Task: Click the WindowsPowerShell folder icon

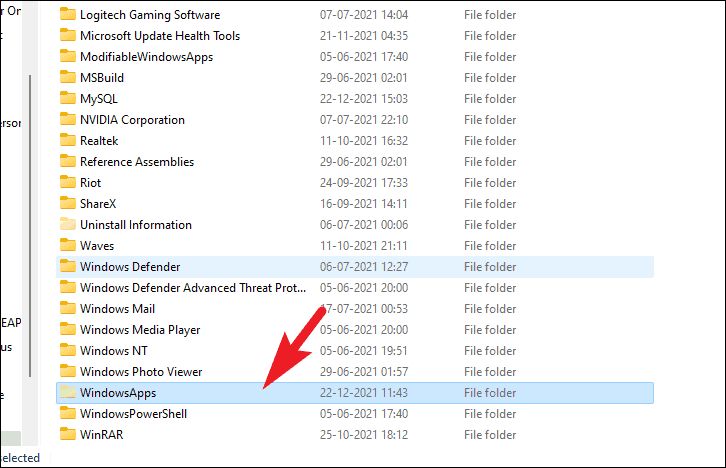Action: click(68, 413)
